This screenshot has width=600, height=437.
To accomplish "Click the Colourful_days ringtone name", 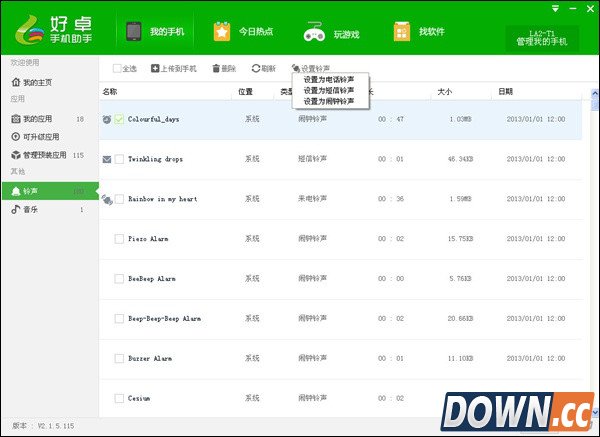I will [x=153, y=119].
